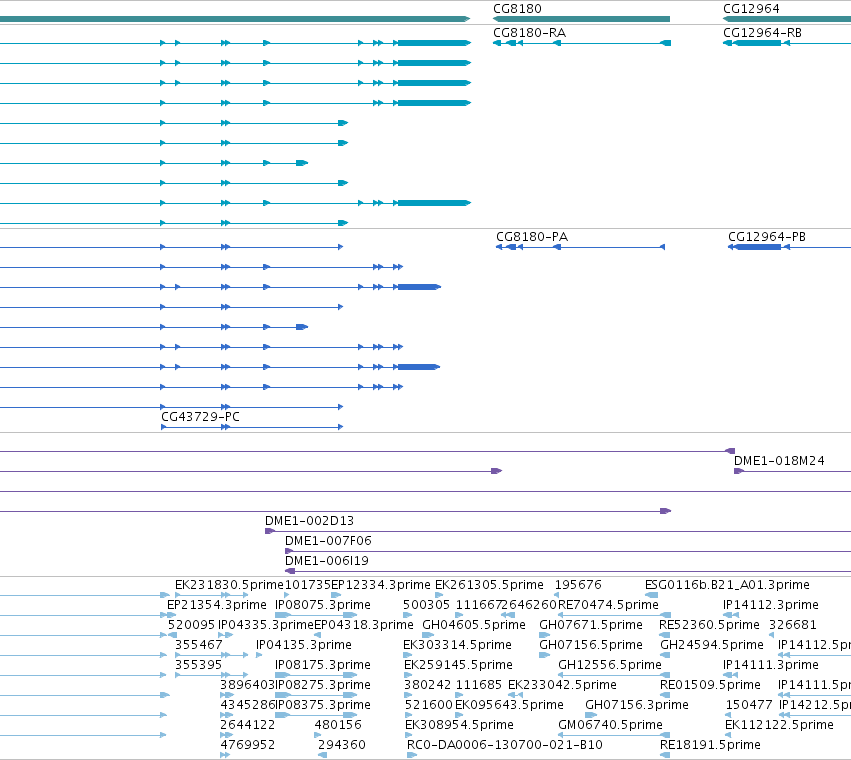Click clone DME1-018M24 label

coord(779,460)
